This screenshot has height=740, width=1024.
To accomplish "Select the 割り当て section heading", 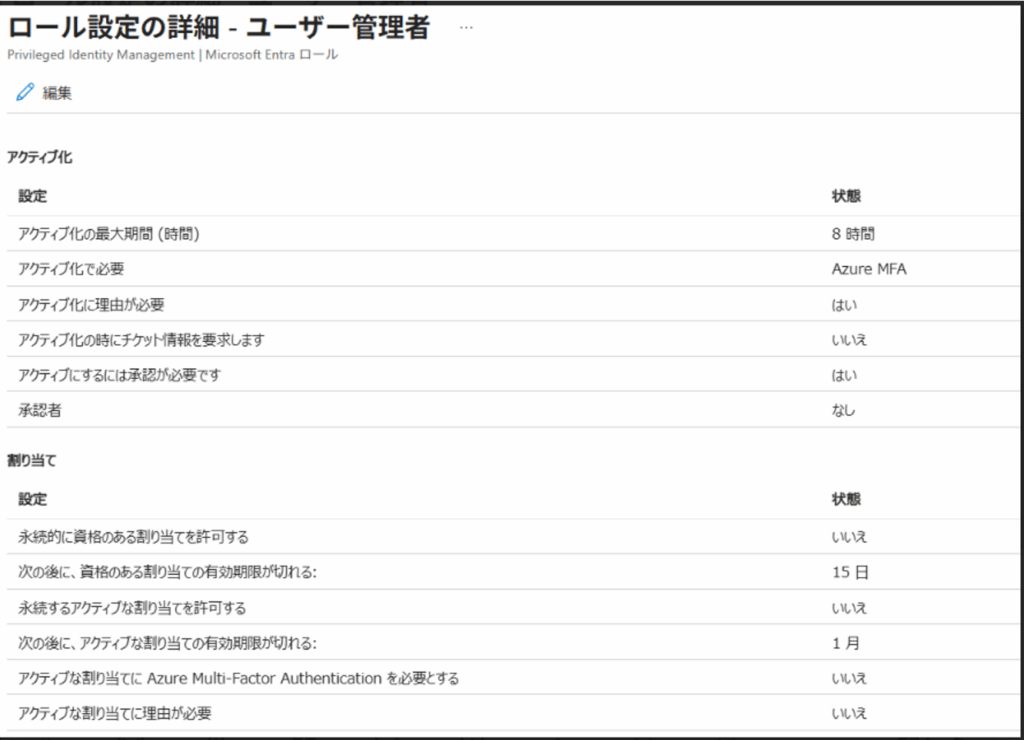I will (31, 462).
